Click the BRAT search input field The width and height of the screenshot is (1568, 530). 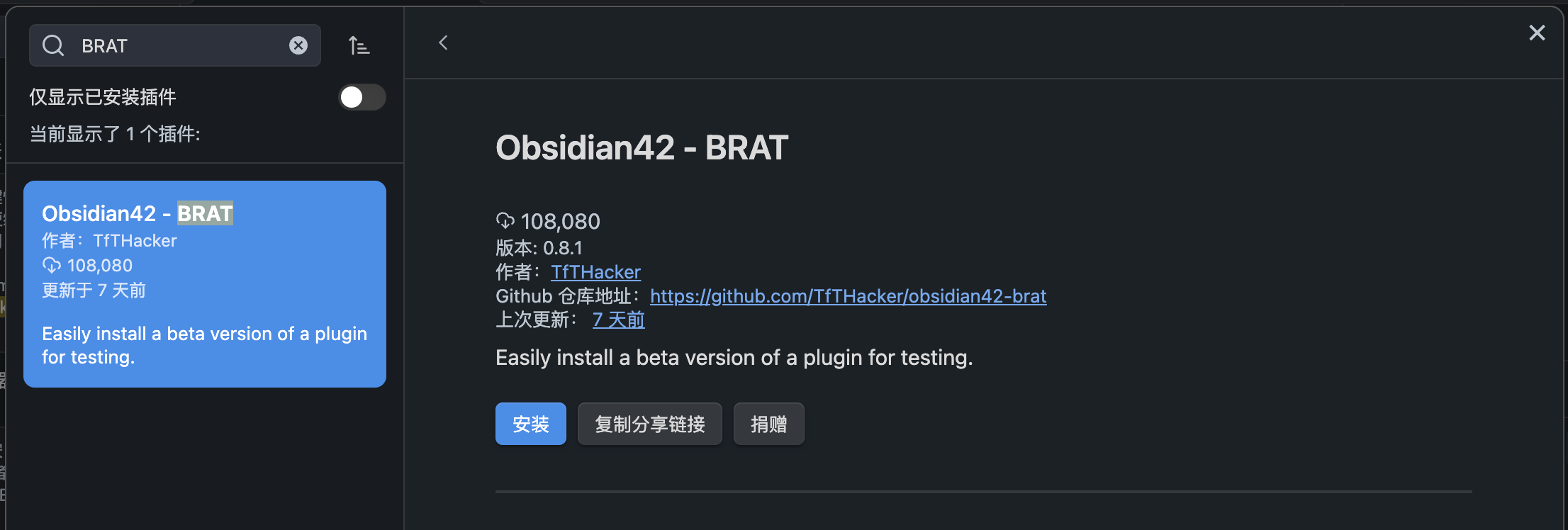[x=177, y=45]
